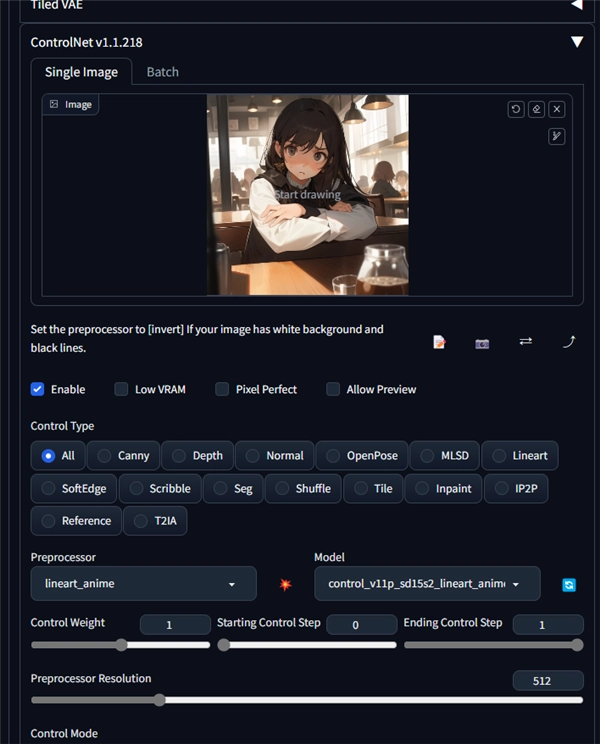
Task: Expand the Tiled VAE section arrow
Action: click(x=577, y=5)
